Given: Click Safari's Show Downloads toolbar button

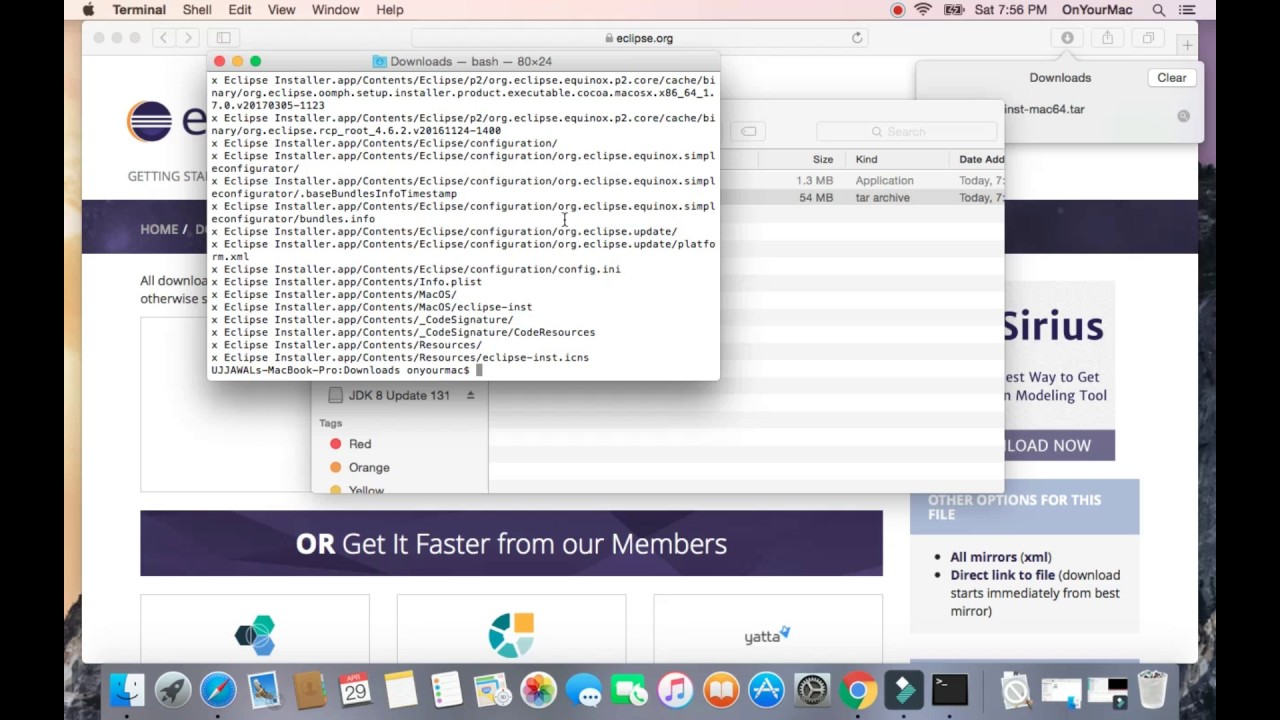Looking at the screenshot, I should point(1067,38).
